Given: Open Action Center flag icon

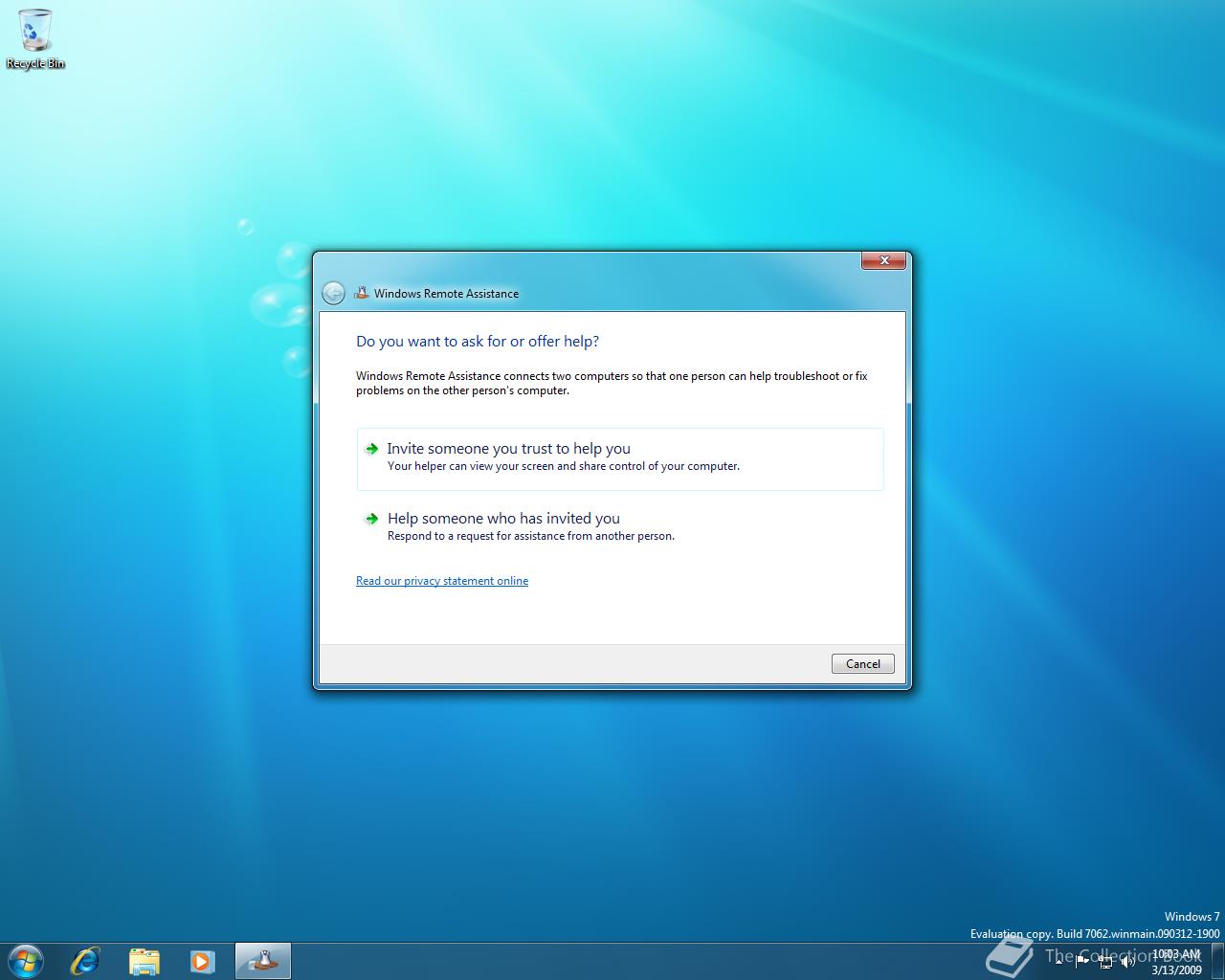Looking at the screenshot, I should [1082, 961].
